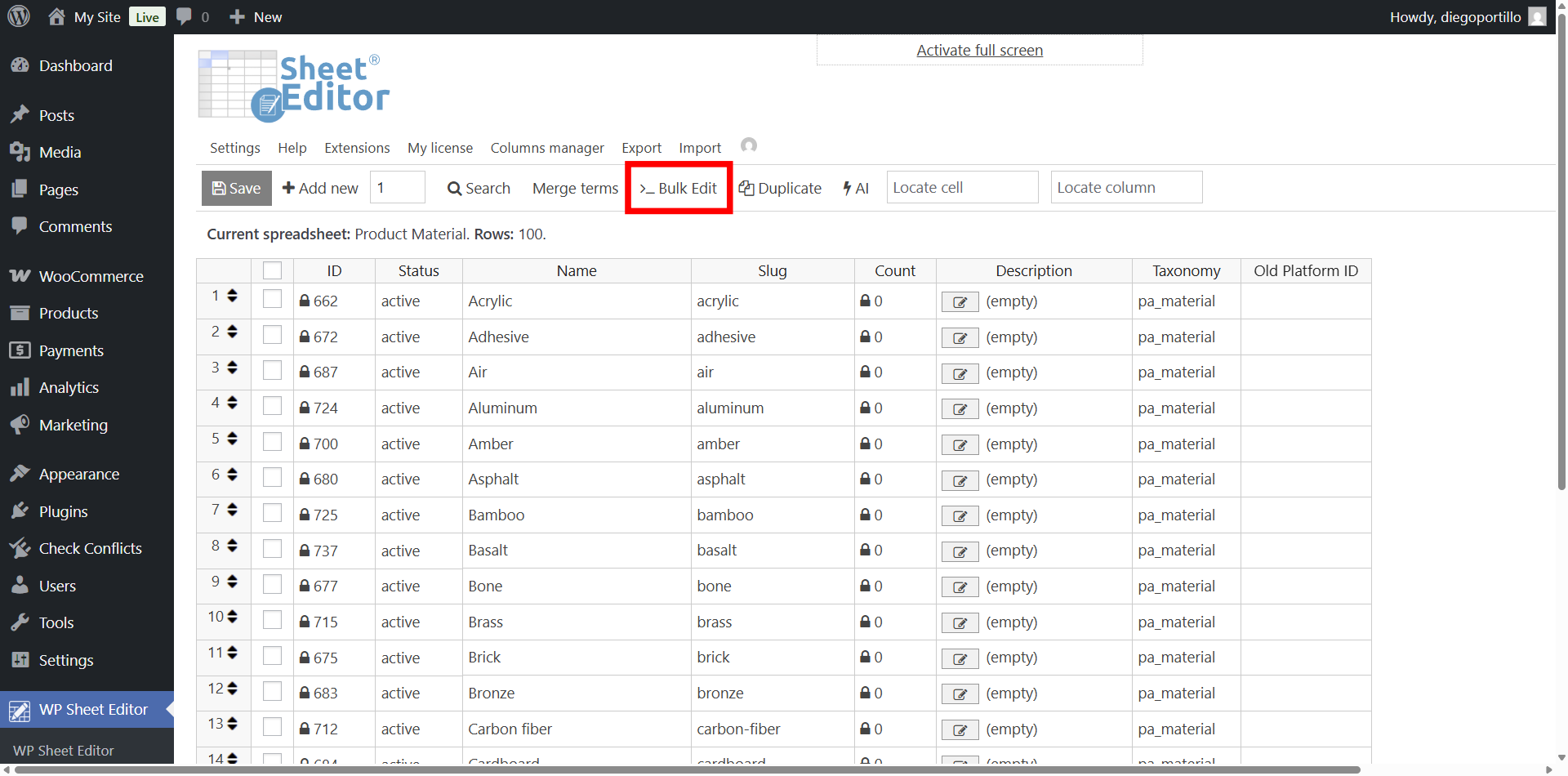Click the user avatar next to Howdy
The height and width of the screenshot is (776, 1568).
click(1537, 17)
